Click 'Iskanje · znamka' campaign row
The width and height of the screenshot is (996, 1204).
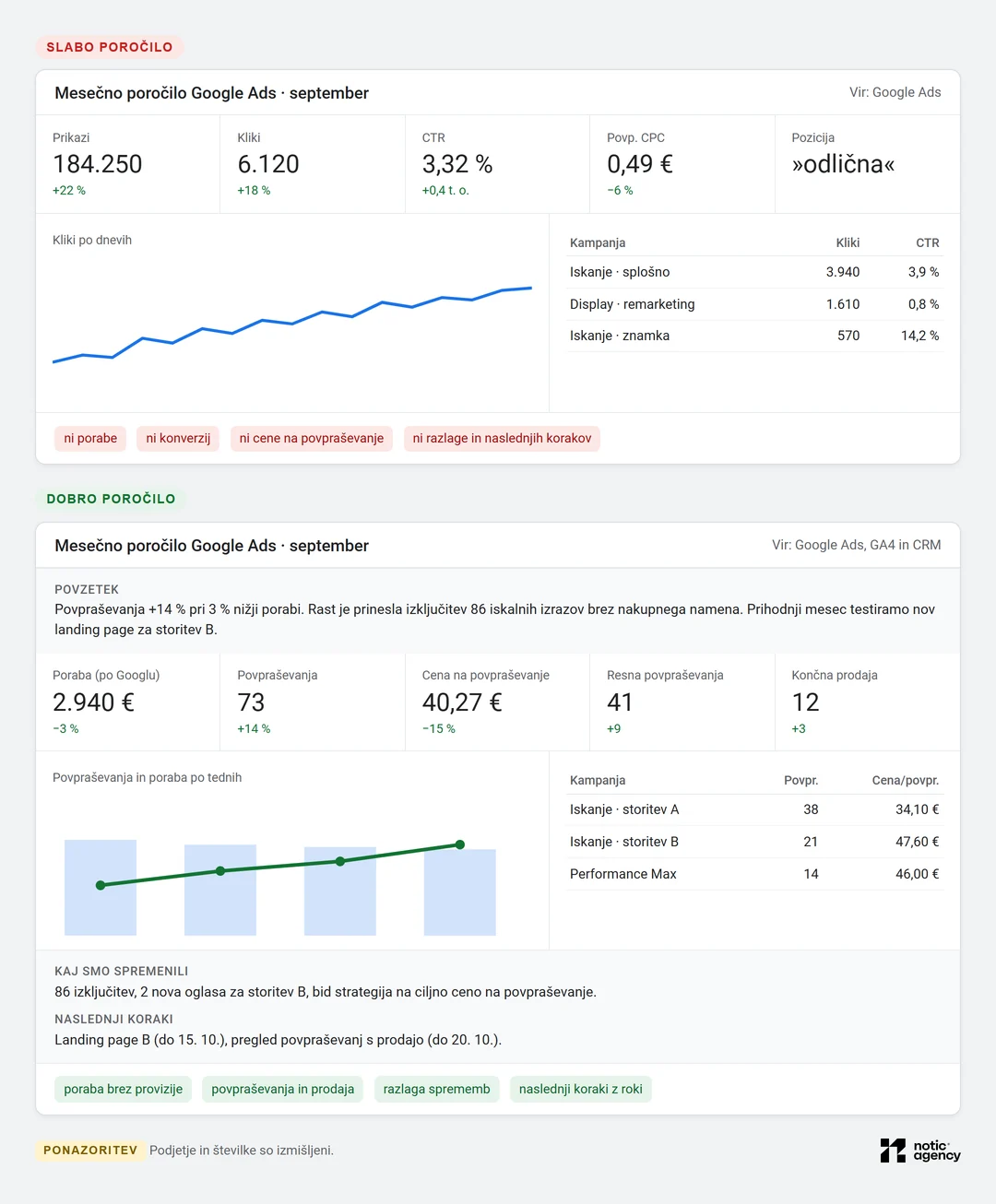754,336
